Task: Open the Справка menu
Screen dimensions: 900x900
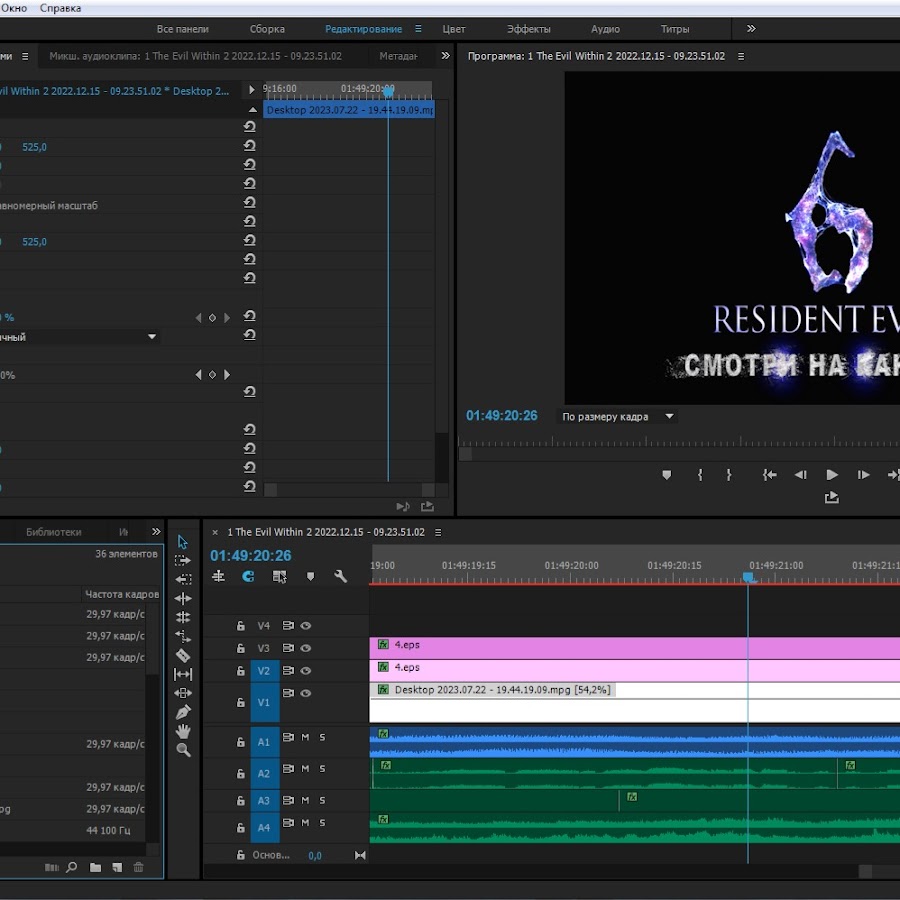Action: coord(60,8)
